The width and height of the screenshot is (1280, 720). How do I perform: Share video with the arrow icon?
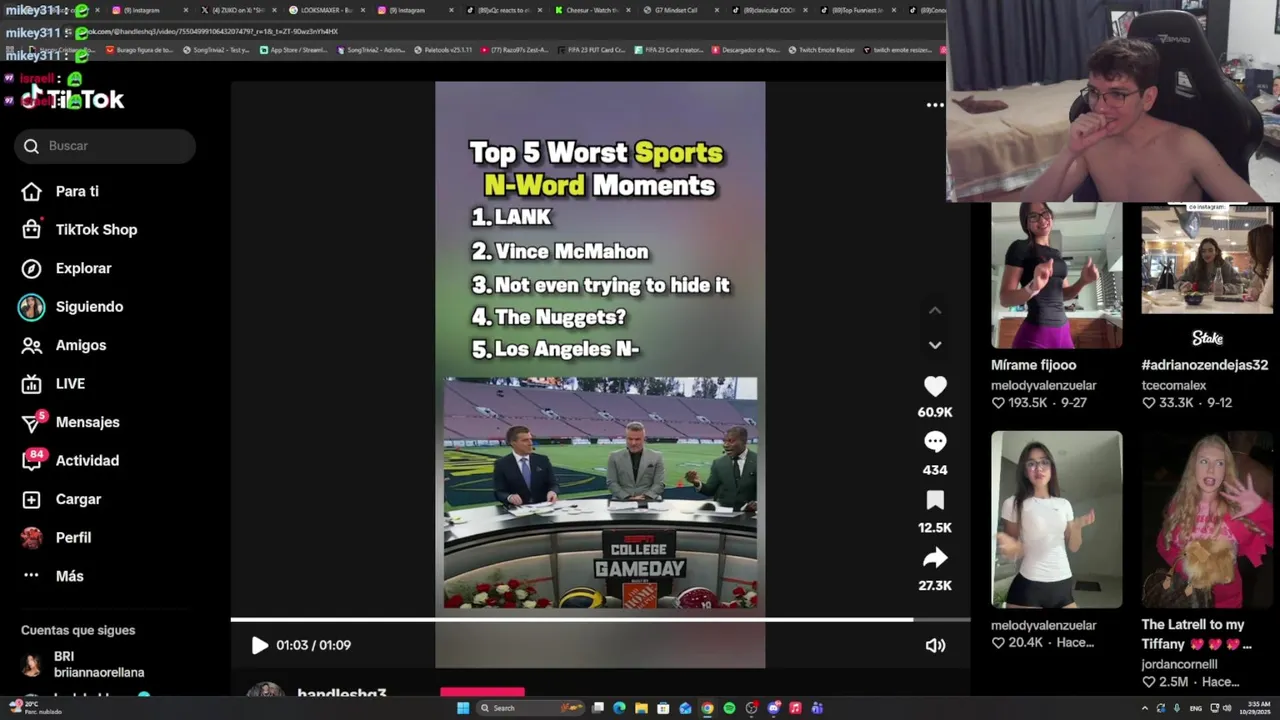coord(935,558)
